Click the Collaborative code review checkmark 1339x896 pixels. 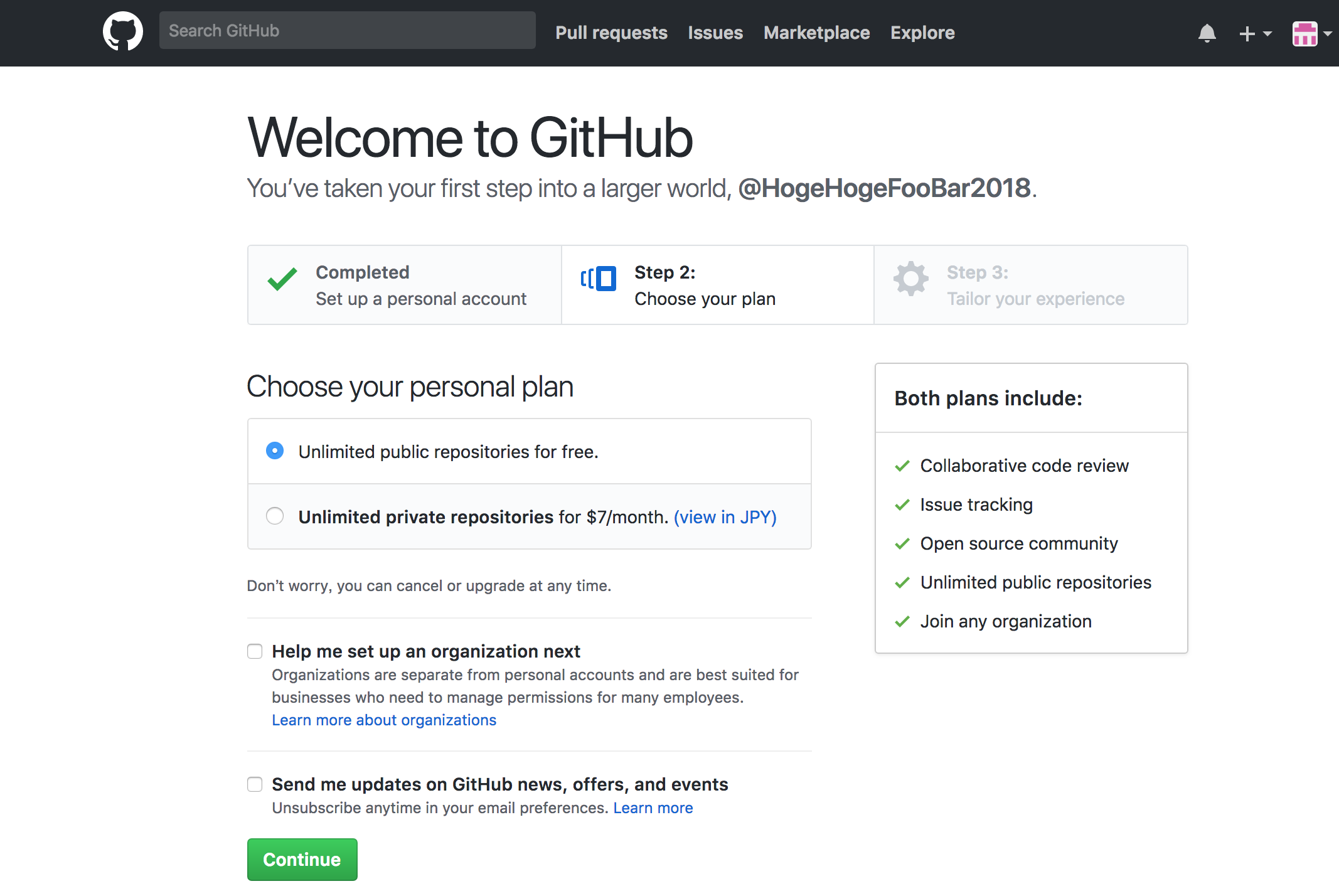[x=902, y=466]
